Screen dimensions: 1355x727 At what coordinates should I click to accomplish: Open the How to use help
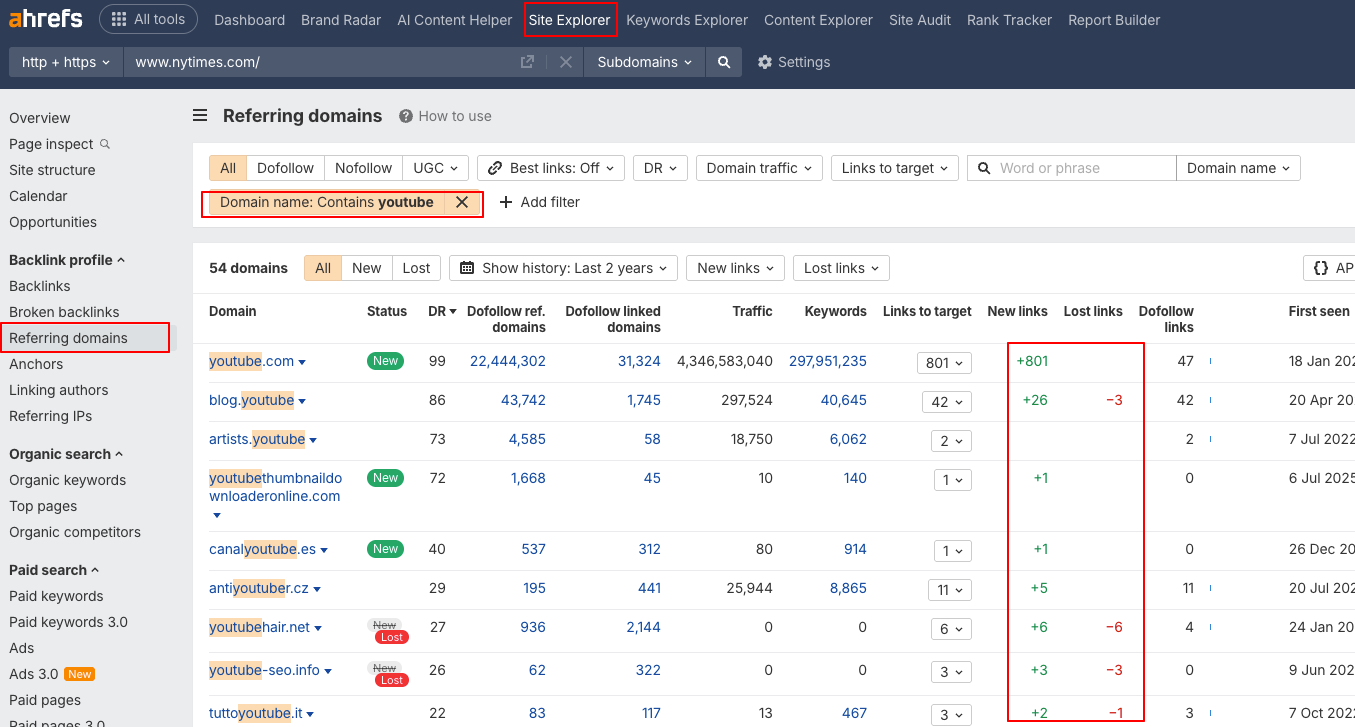(445, 116)
